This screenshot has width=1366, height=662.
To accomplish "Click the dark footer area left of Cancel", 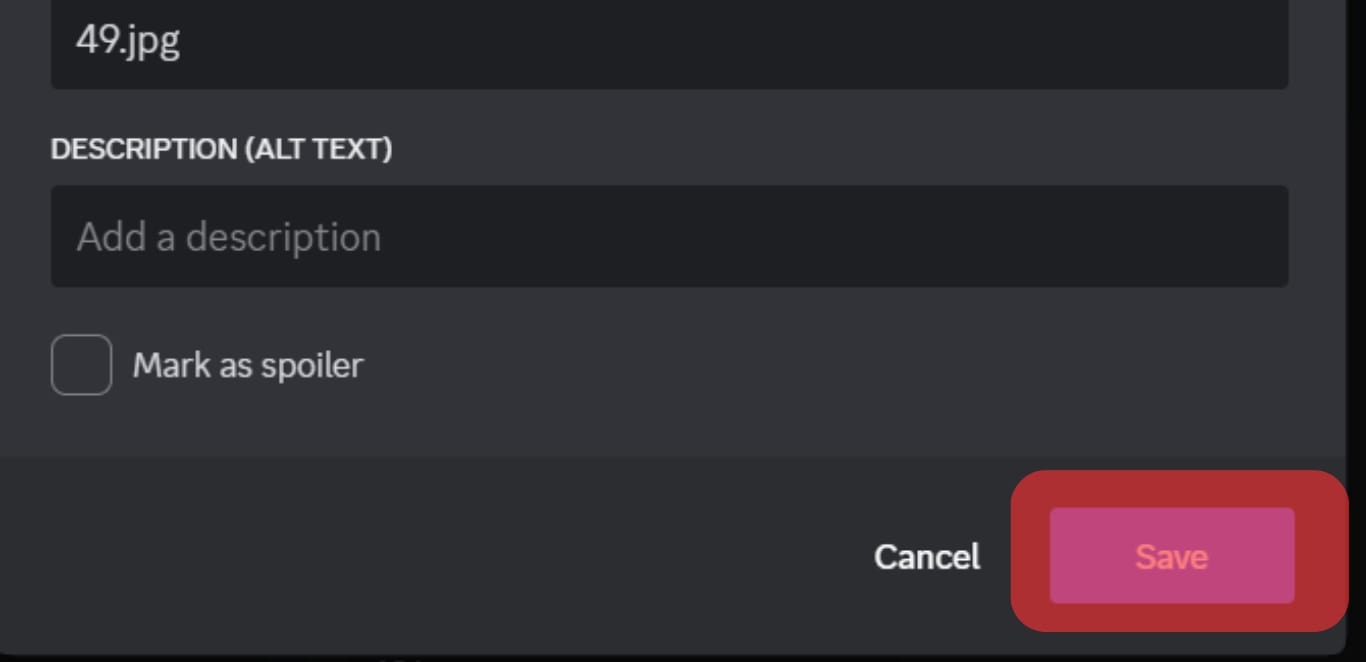I will pos(430,556).
